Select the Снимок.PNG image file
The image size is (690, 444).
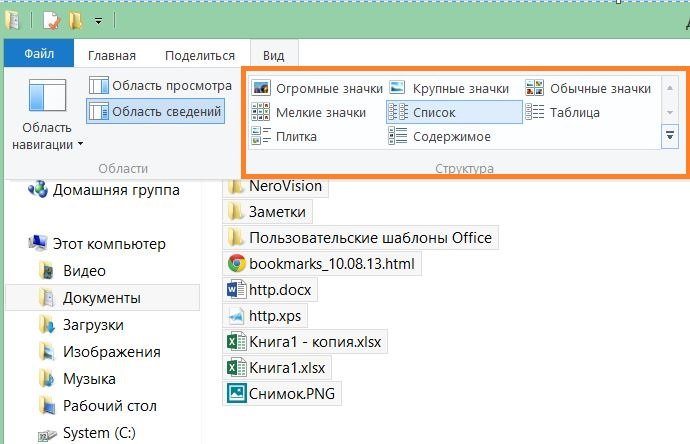coord(282,393)
